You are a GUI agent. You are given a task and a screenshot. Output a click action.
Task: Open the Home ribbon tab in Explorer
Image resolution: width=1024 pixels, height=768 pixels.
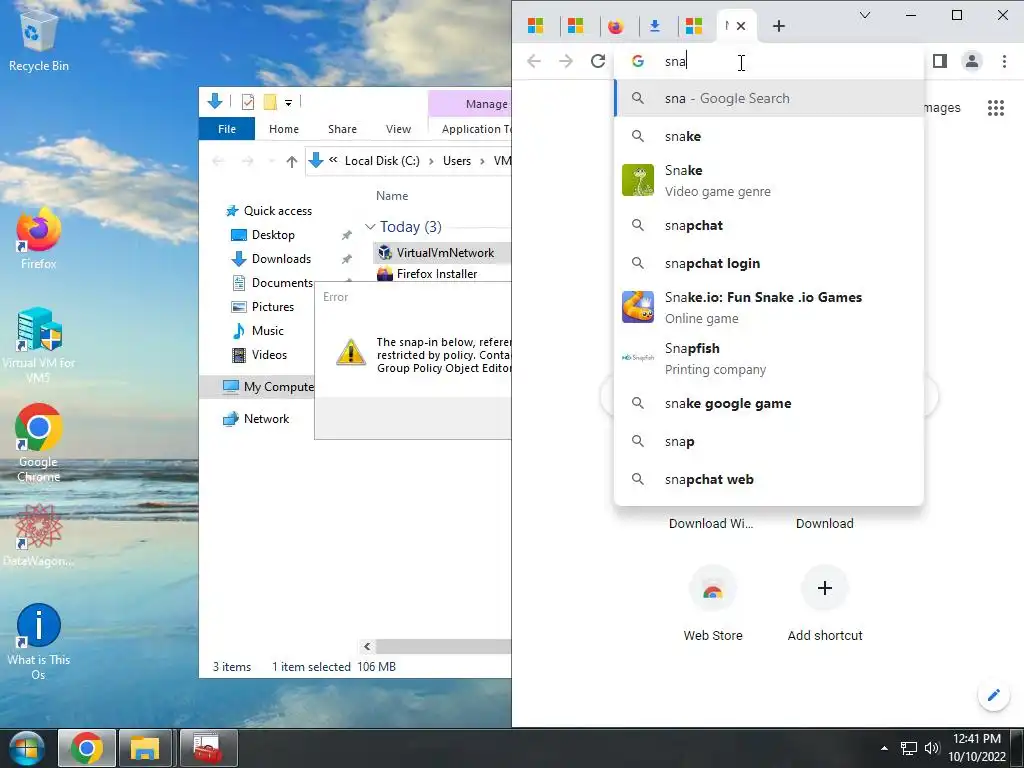(283, 129)
